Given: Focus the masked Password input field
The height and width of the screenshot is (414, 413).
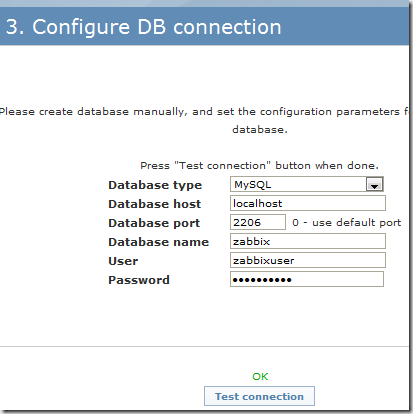Looking at the screenshot, I should [x=307, y=279].
